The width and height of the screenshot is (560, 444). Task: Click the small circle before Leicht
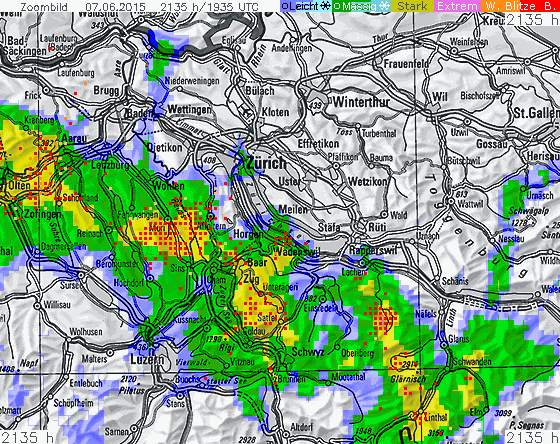[285, 6]
